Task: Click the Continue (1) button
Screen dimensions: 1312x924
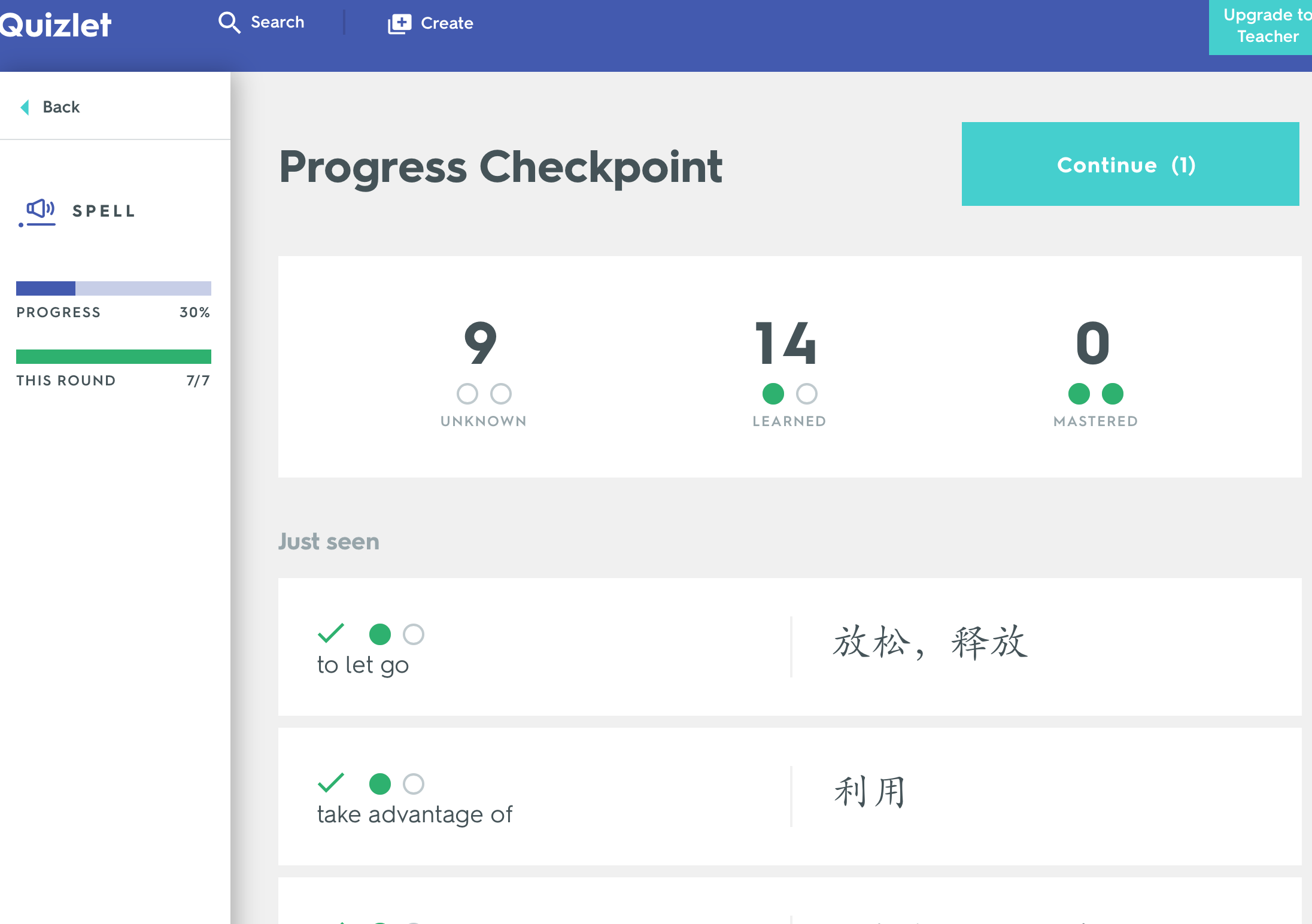Action: [1130, 164]
